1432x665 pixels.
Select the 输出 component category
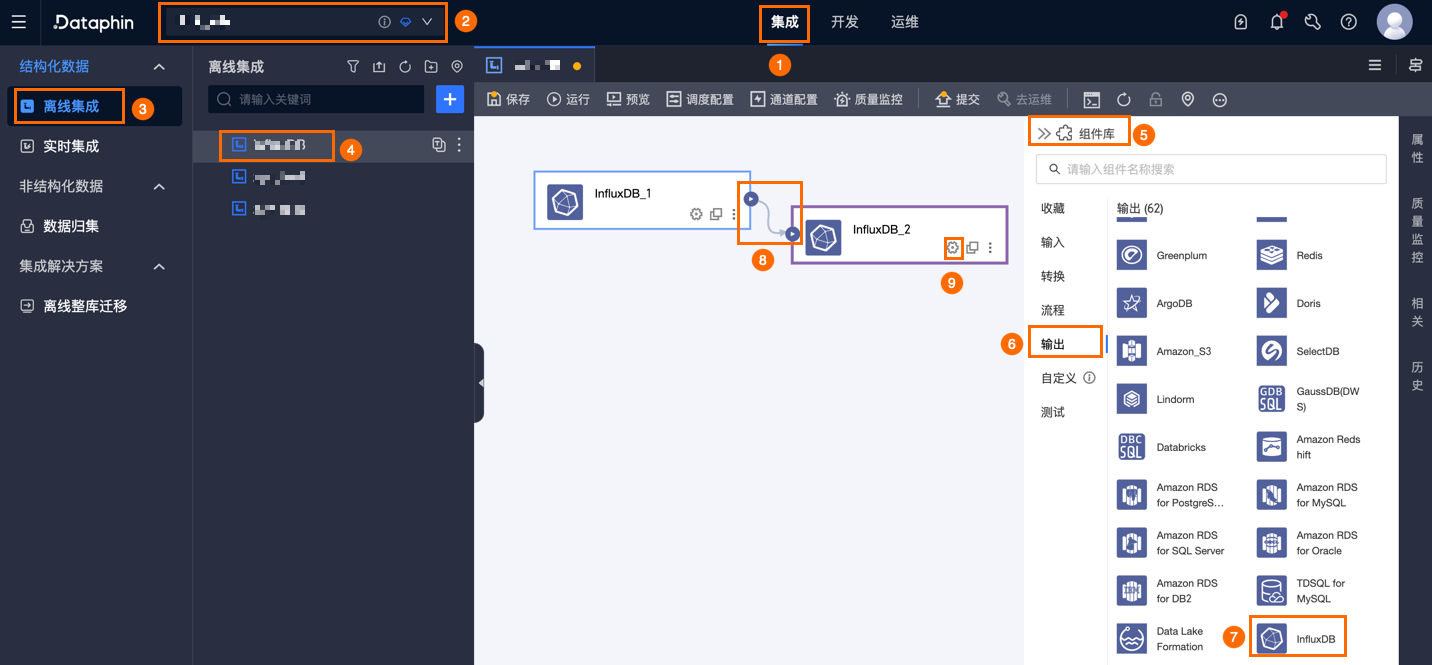[x=1053, y=344]
